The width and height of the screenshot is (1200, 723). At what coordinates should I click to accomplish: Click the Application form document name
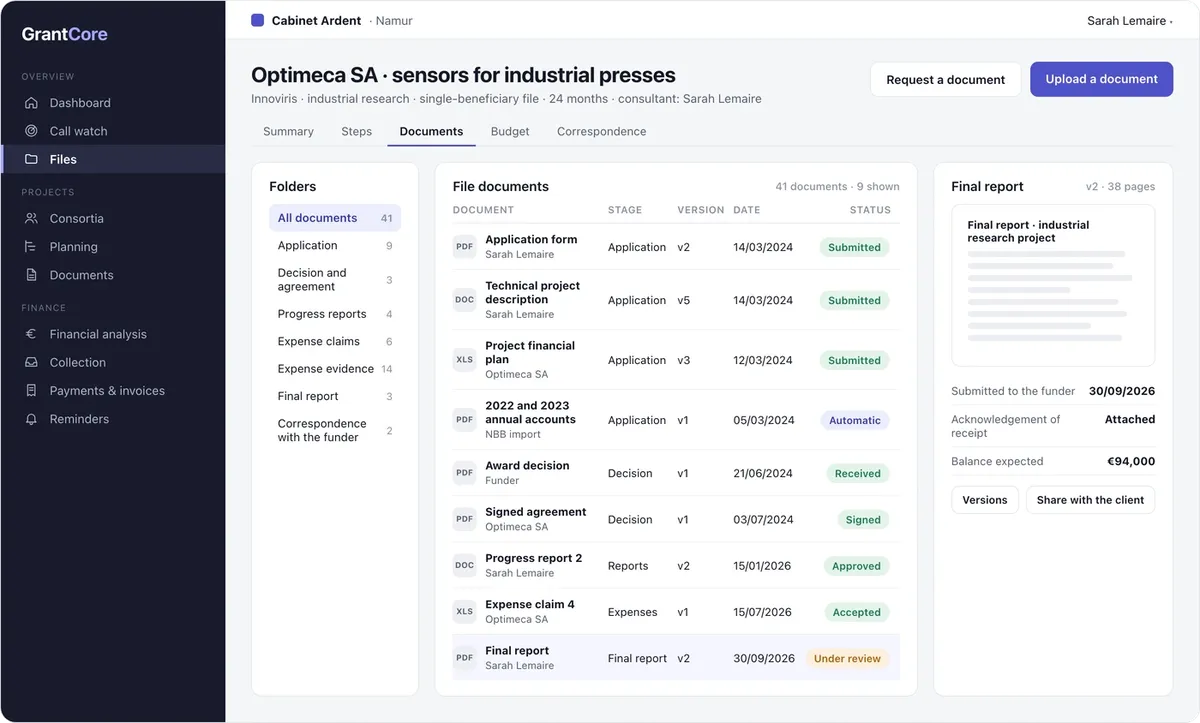[x=531, y=240]
